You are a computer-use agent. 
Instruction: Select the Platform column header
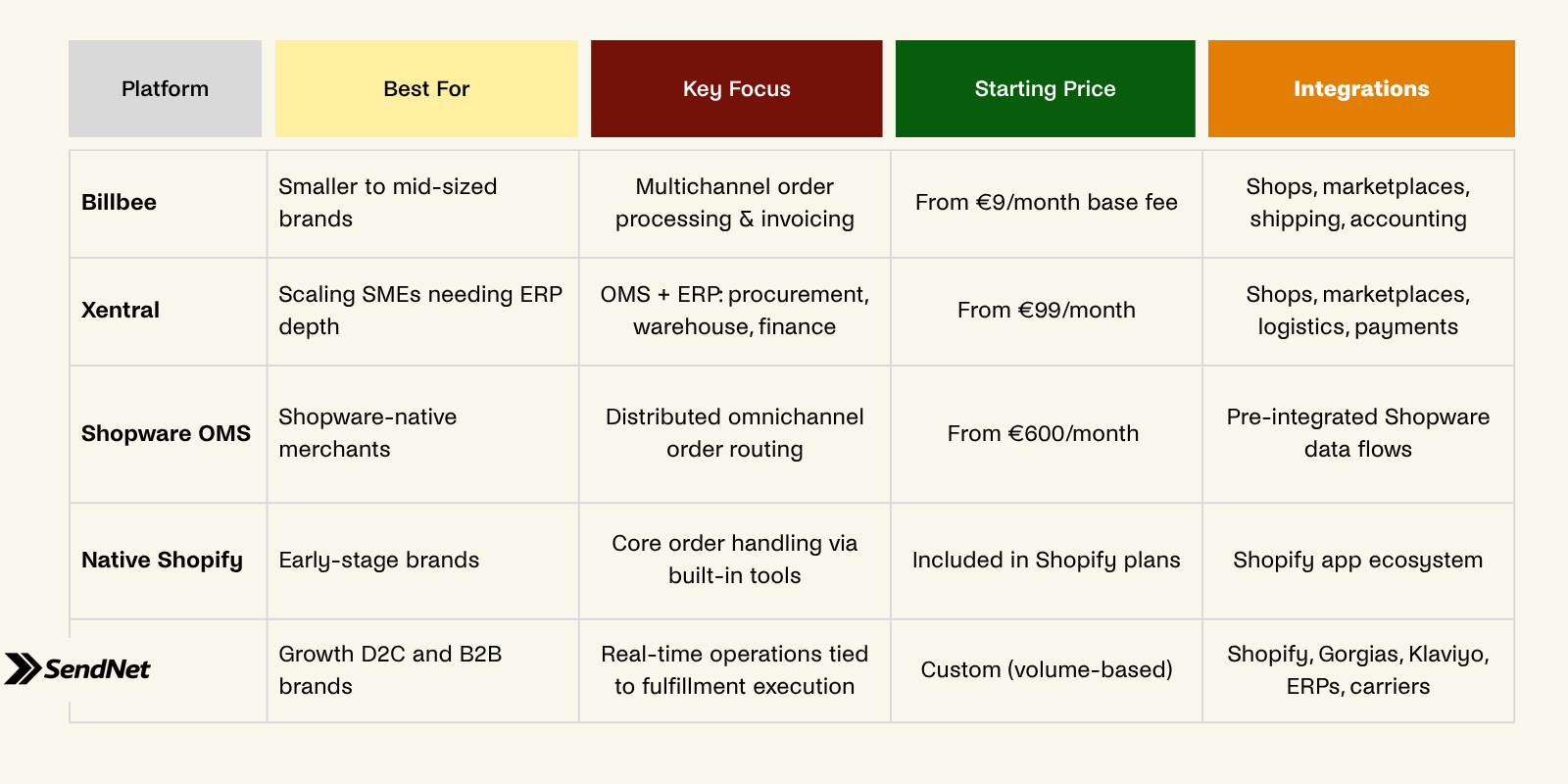tap(165, 88)
